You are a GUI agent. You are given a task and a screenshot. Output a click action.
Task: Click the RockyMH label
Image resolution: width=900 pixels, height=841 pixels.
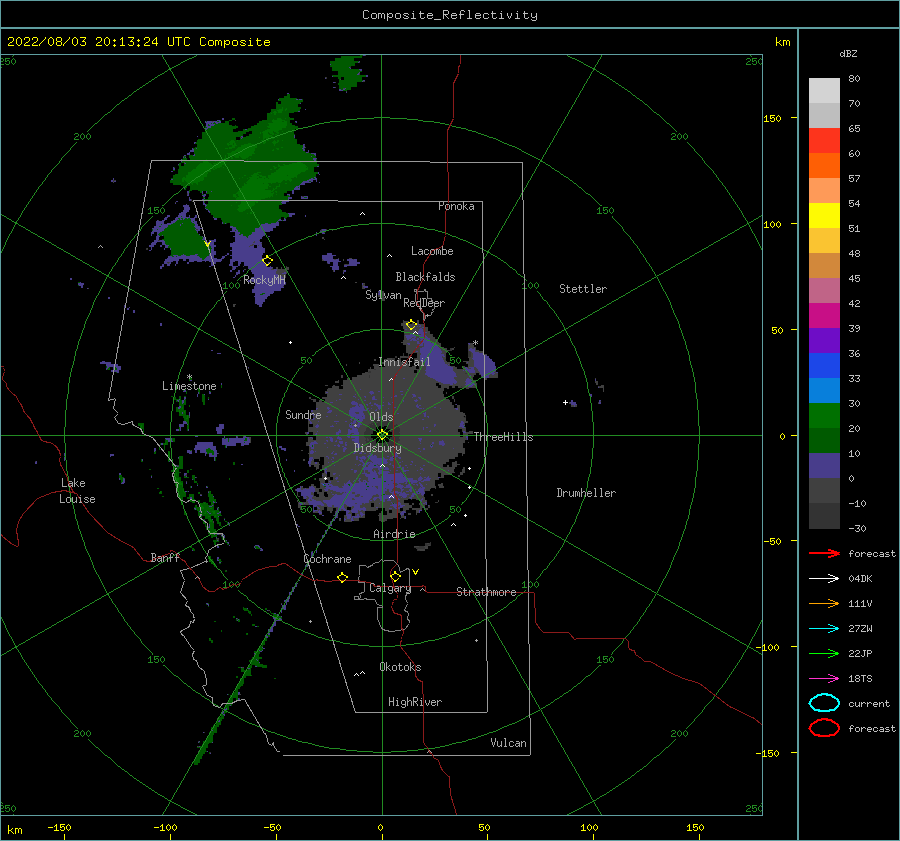click(264, 280)
